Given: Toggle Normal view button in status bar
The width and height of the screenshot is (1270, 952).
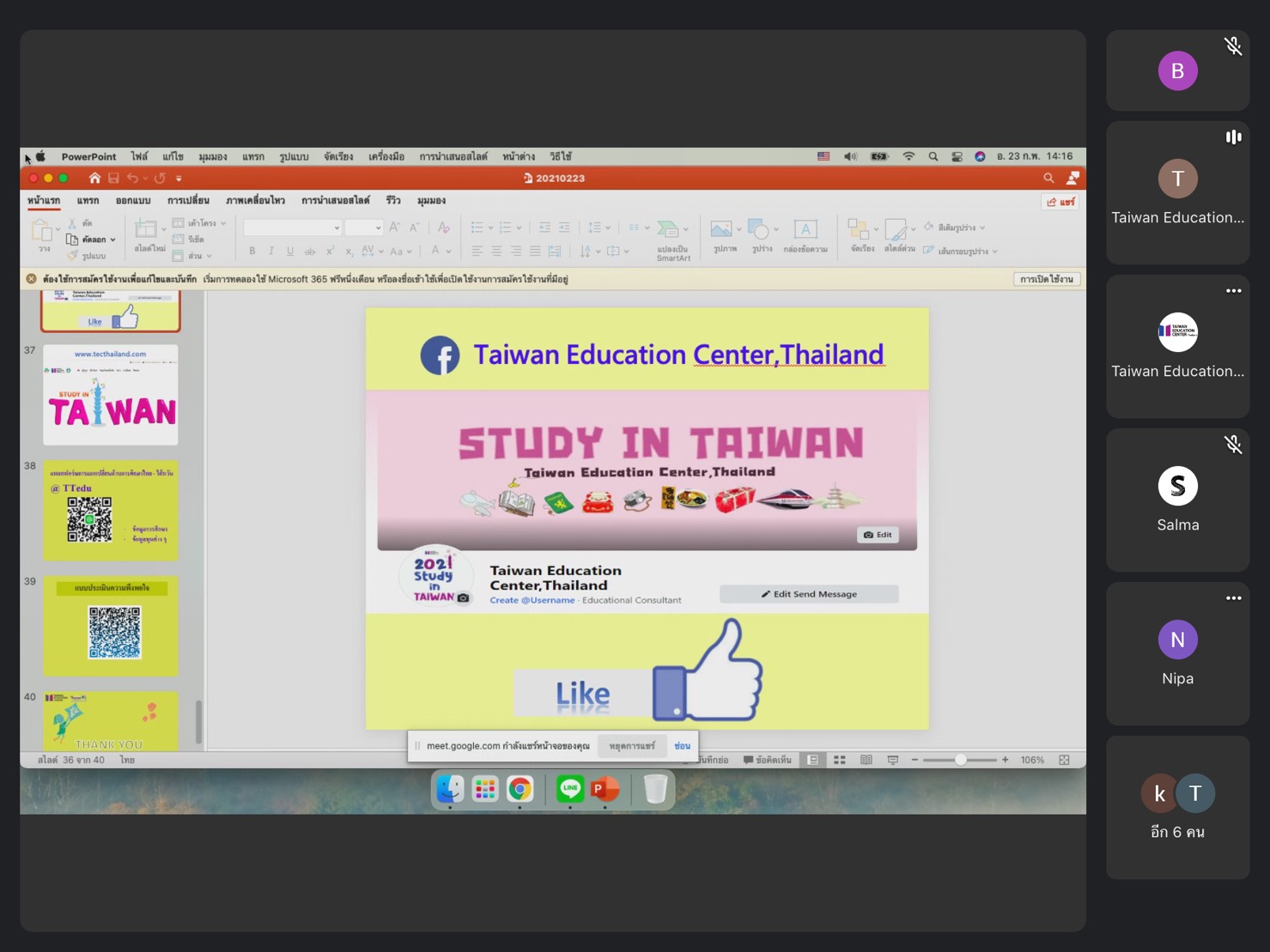Looking at the screenshot, I should click(812, 760).
